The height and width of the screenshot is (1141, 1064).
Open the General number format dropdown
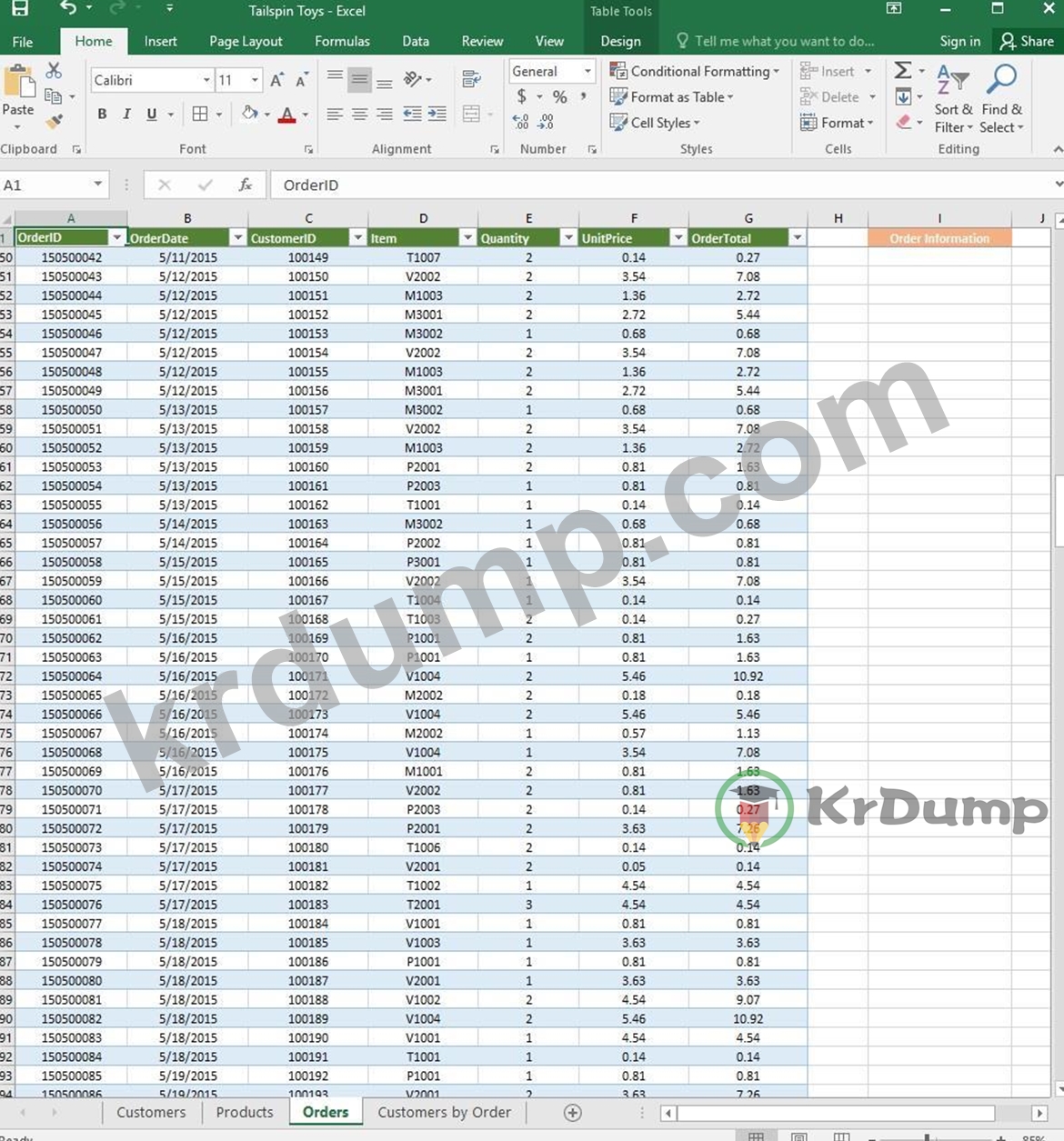(587, 71)
